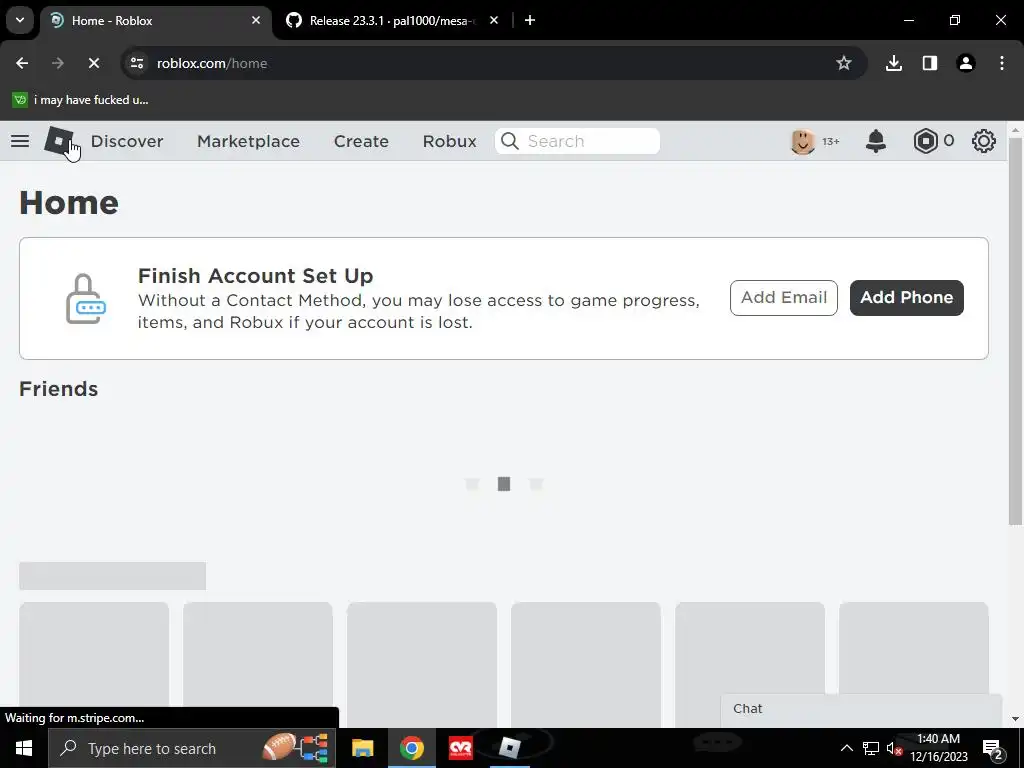Click the site information icon in address bar
Screen dimensions: 1024x768
136,63
